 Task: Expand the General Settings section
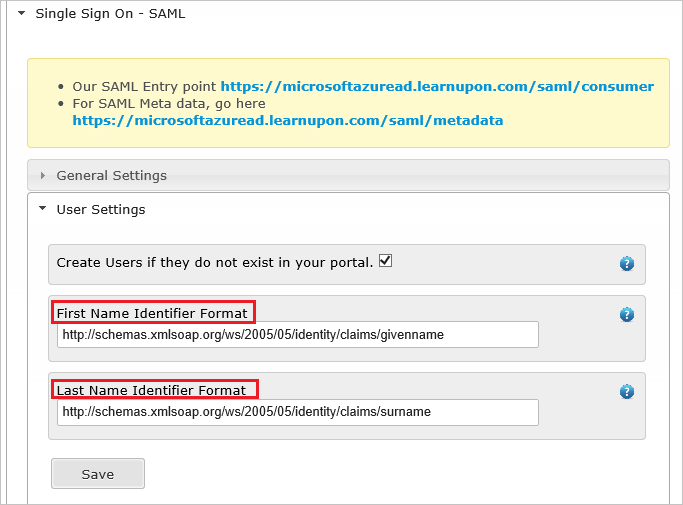coord(43,175)
